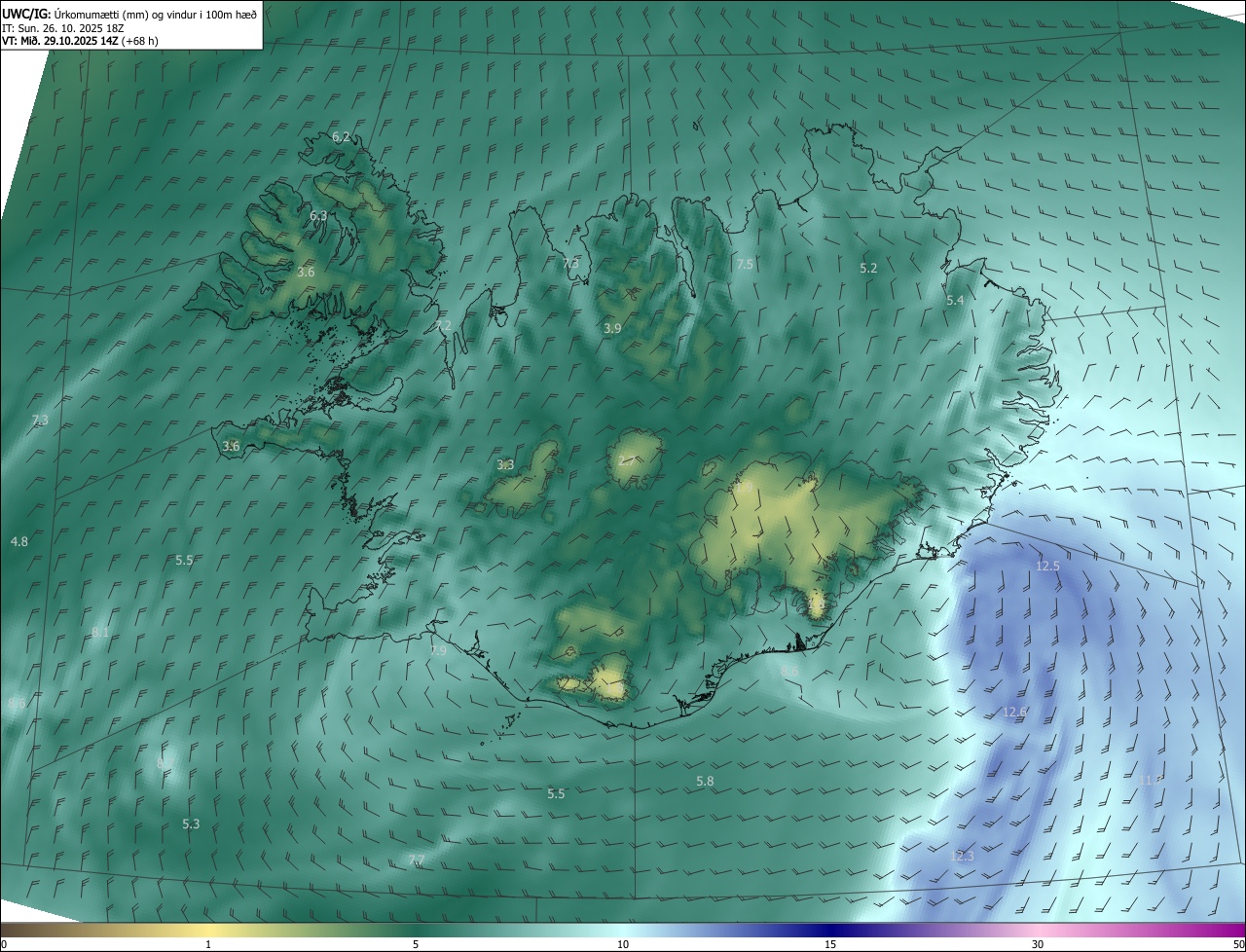Screen dimensions: 1246x952
Task: Click the 3.3 value label
Action: (505, 465)
